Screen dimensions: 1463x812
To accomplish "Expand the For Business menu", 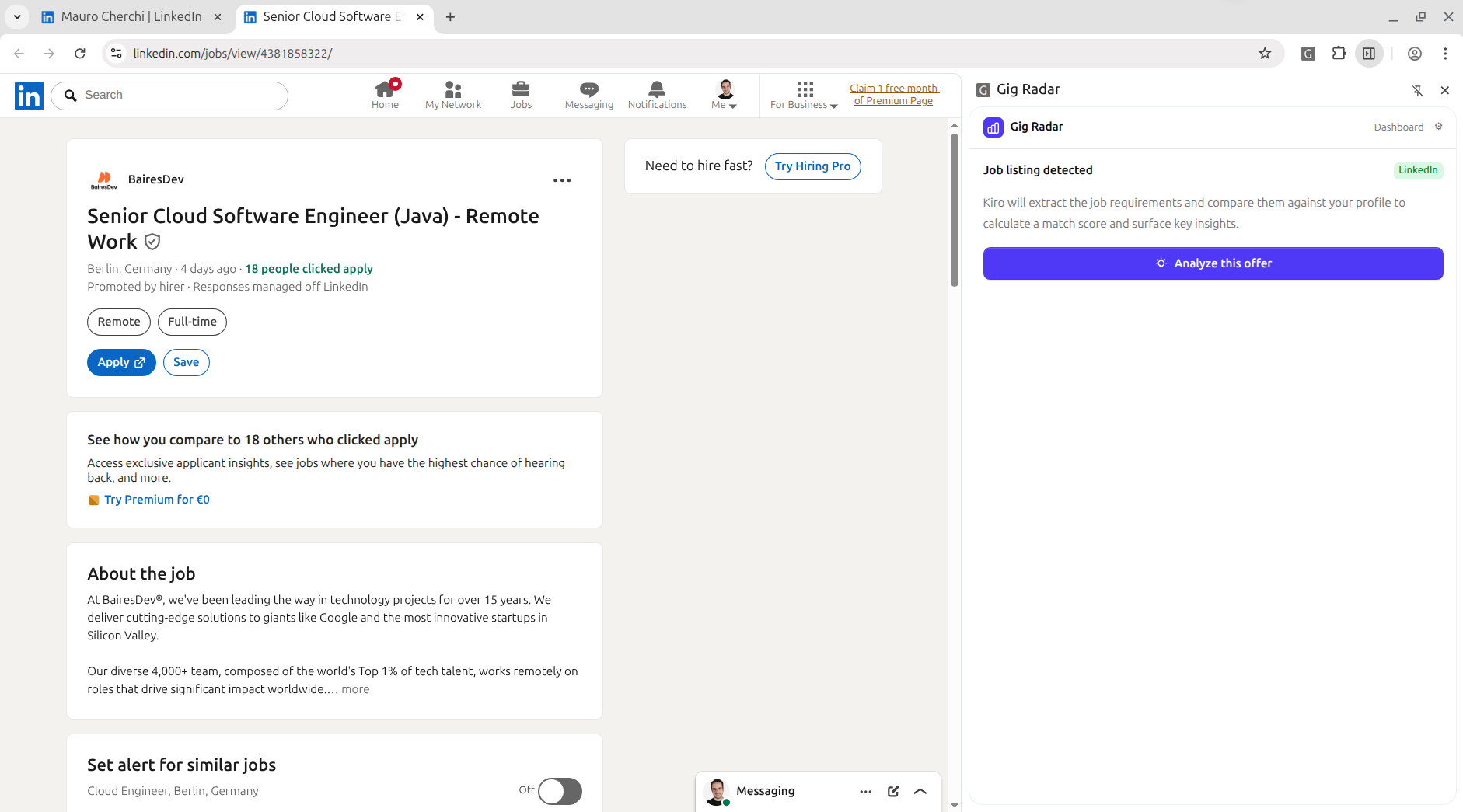I will 804,95.
